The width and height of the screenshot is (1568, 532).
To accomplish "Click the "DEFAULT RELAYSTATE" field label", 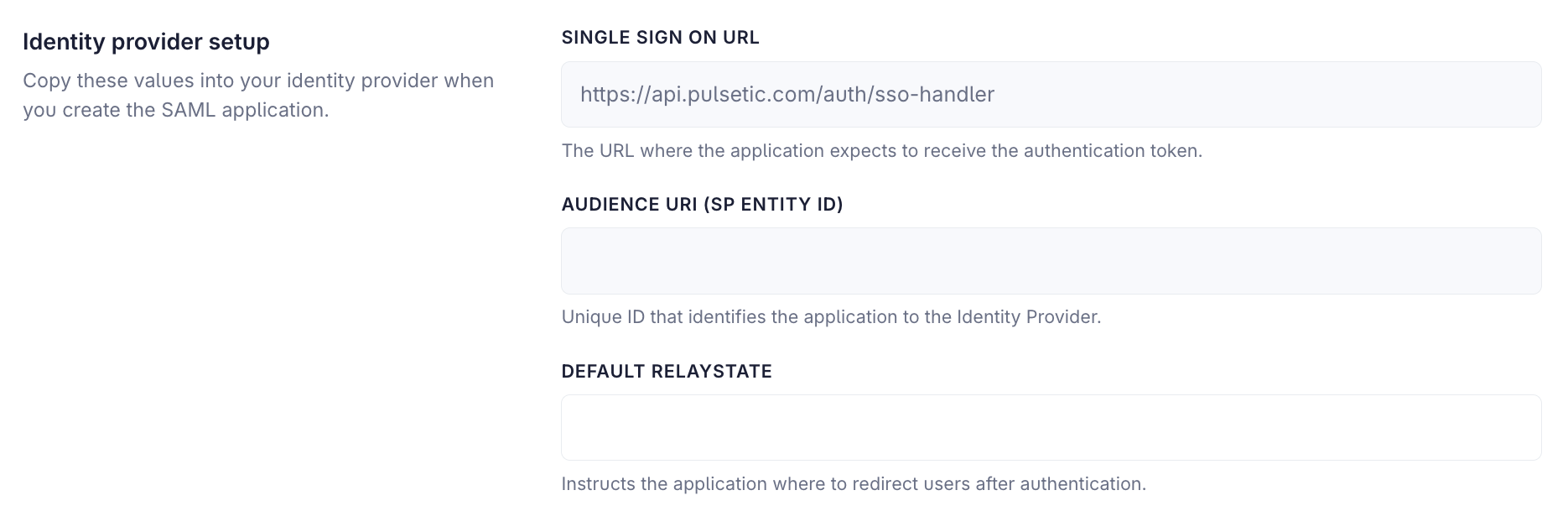I will click(667, 371).
